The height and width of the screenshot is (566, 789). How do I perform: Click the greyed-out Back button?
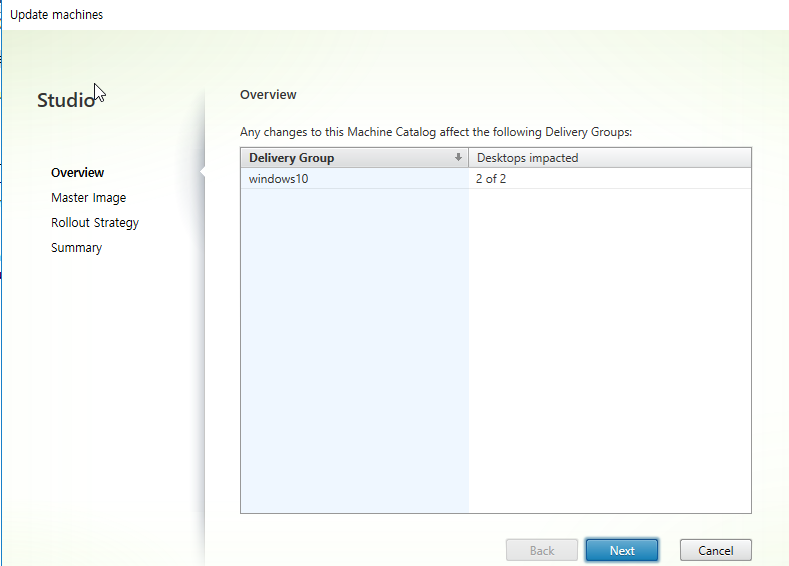coord(542,550)
